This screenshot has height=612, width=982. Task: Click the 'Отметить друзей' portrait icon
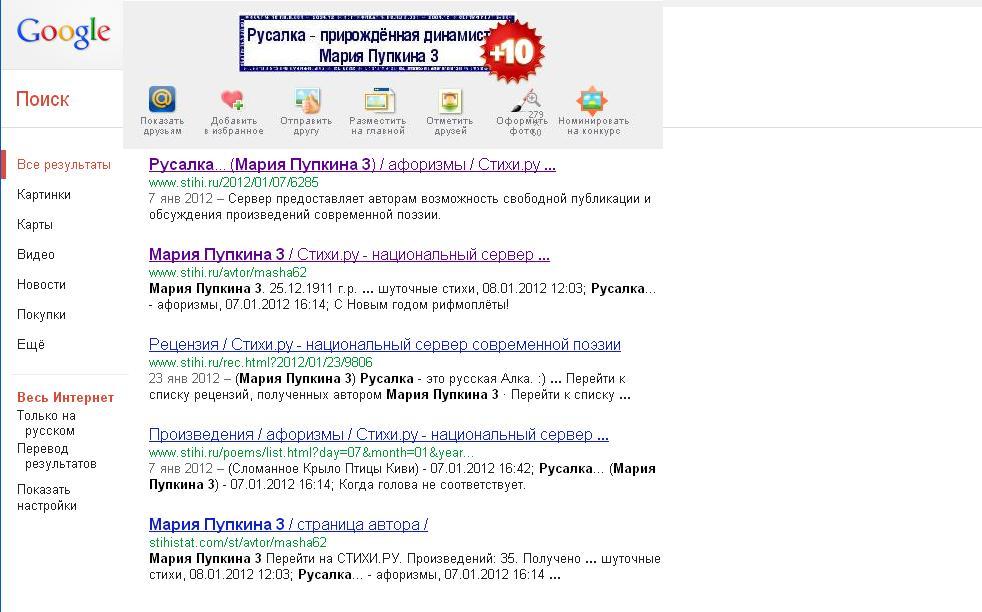coord(449,100)
